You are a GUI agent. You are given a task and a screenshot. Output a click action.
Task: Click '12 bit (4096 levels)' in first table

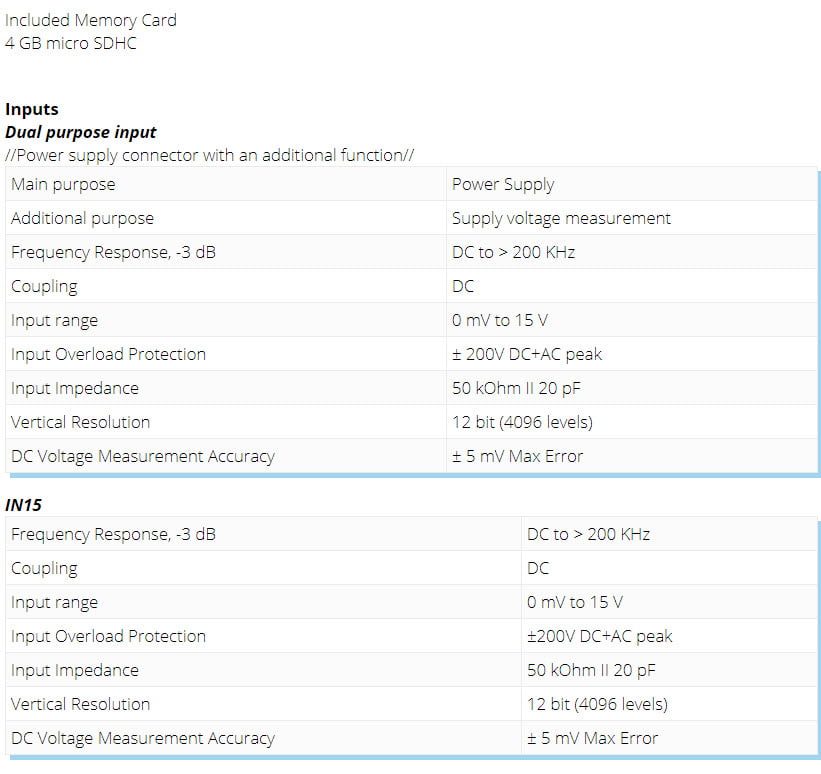tap(522, 423)
